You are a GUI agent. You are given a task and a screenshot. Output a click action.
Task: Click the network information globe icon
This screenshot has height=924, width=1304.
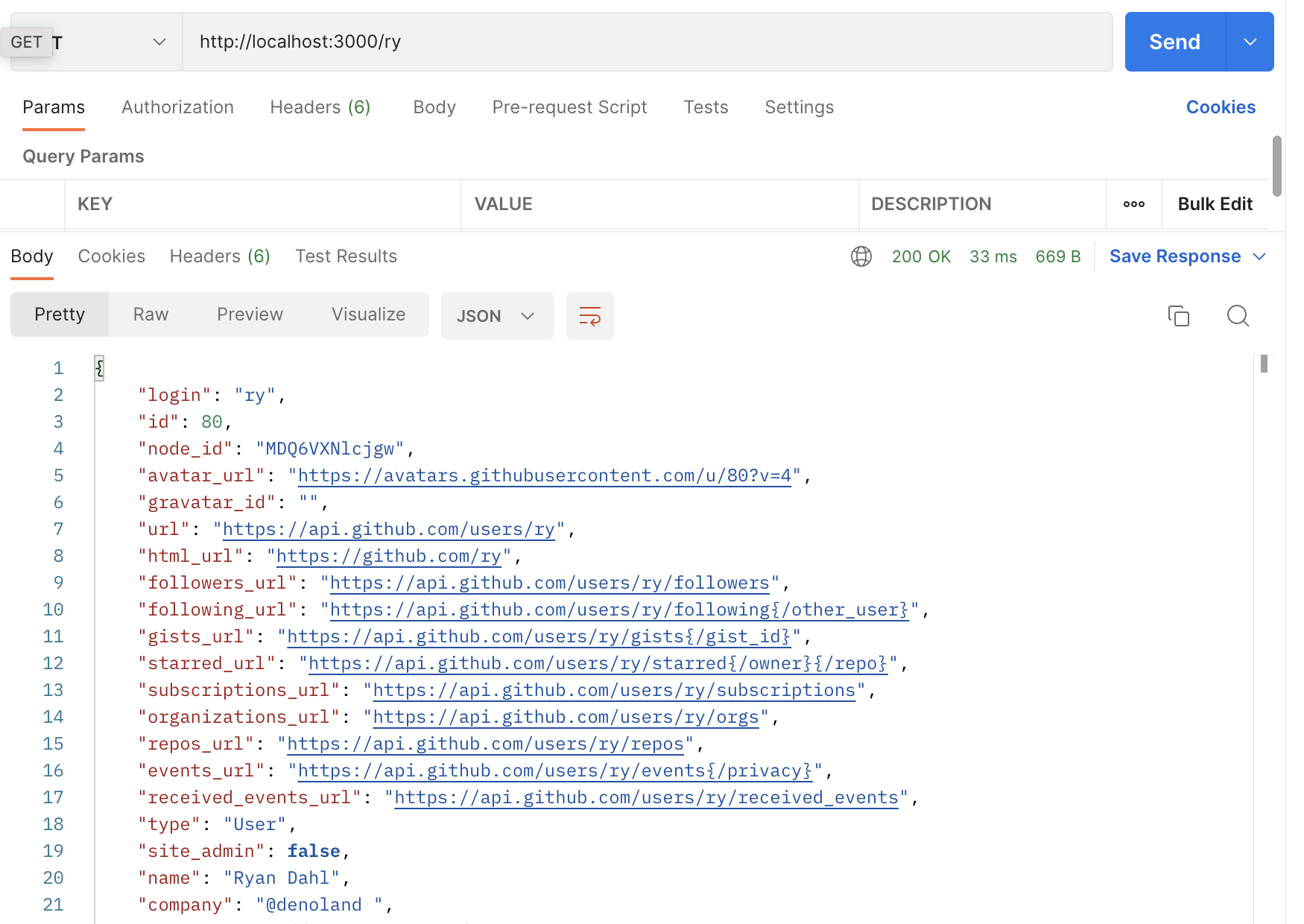862,256
